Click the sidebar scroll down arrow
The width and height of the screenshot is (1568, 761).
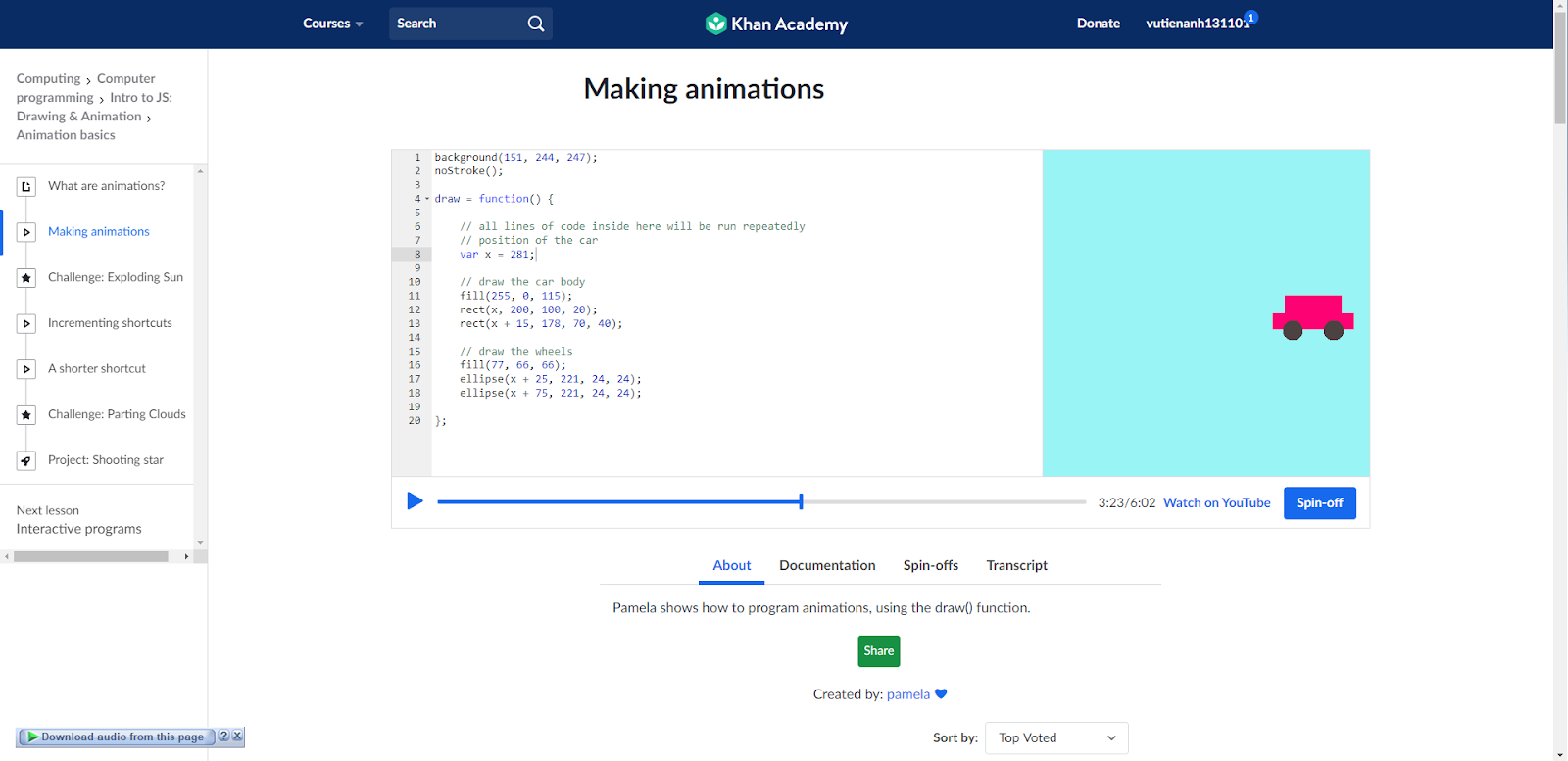coord(200,542)
